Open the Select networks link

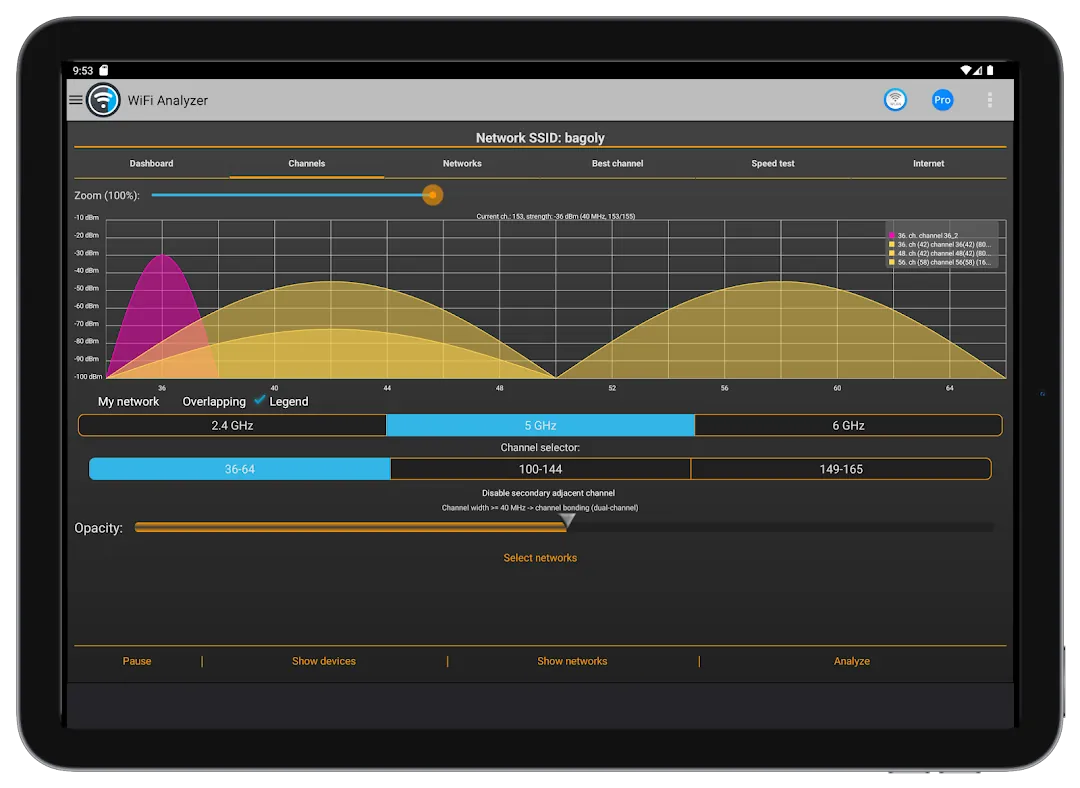[540, 558]
